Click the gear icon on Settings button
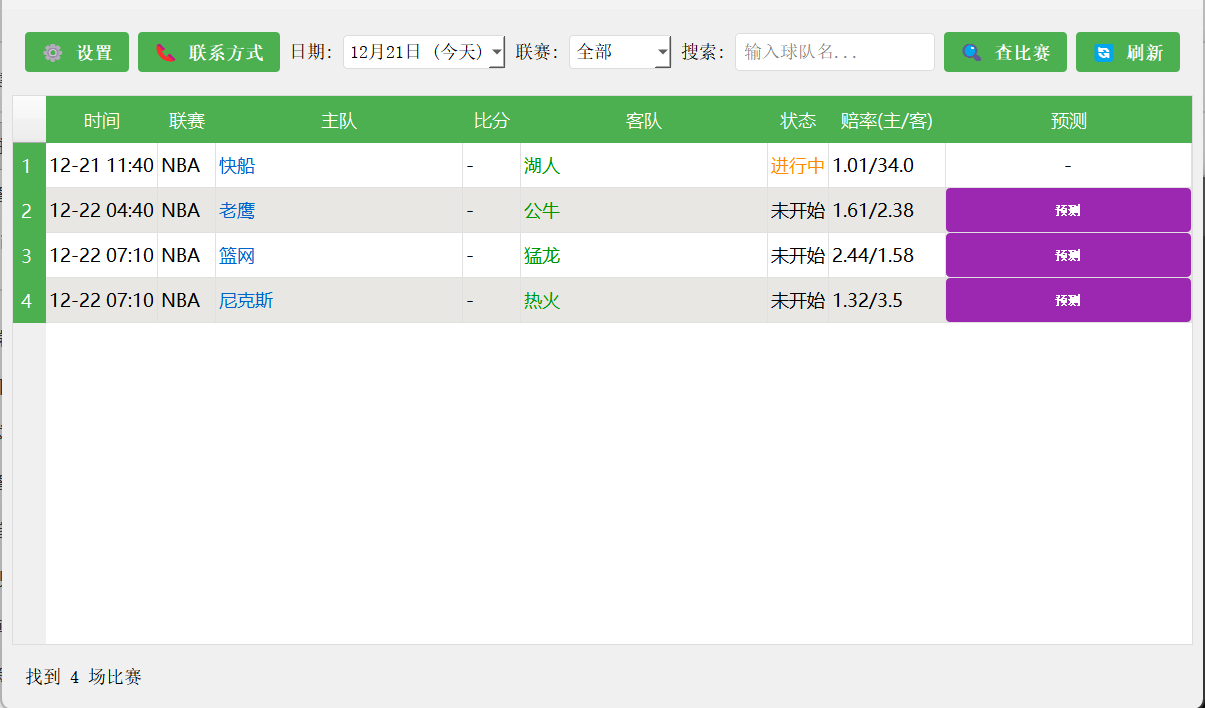The image size is (1205, 708). click(x=53, y=53)
